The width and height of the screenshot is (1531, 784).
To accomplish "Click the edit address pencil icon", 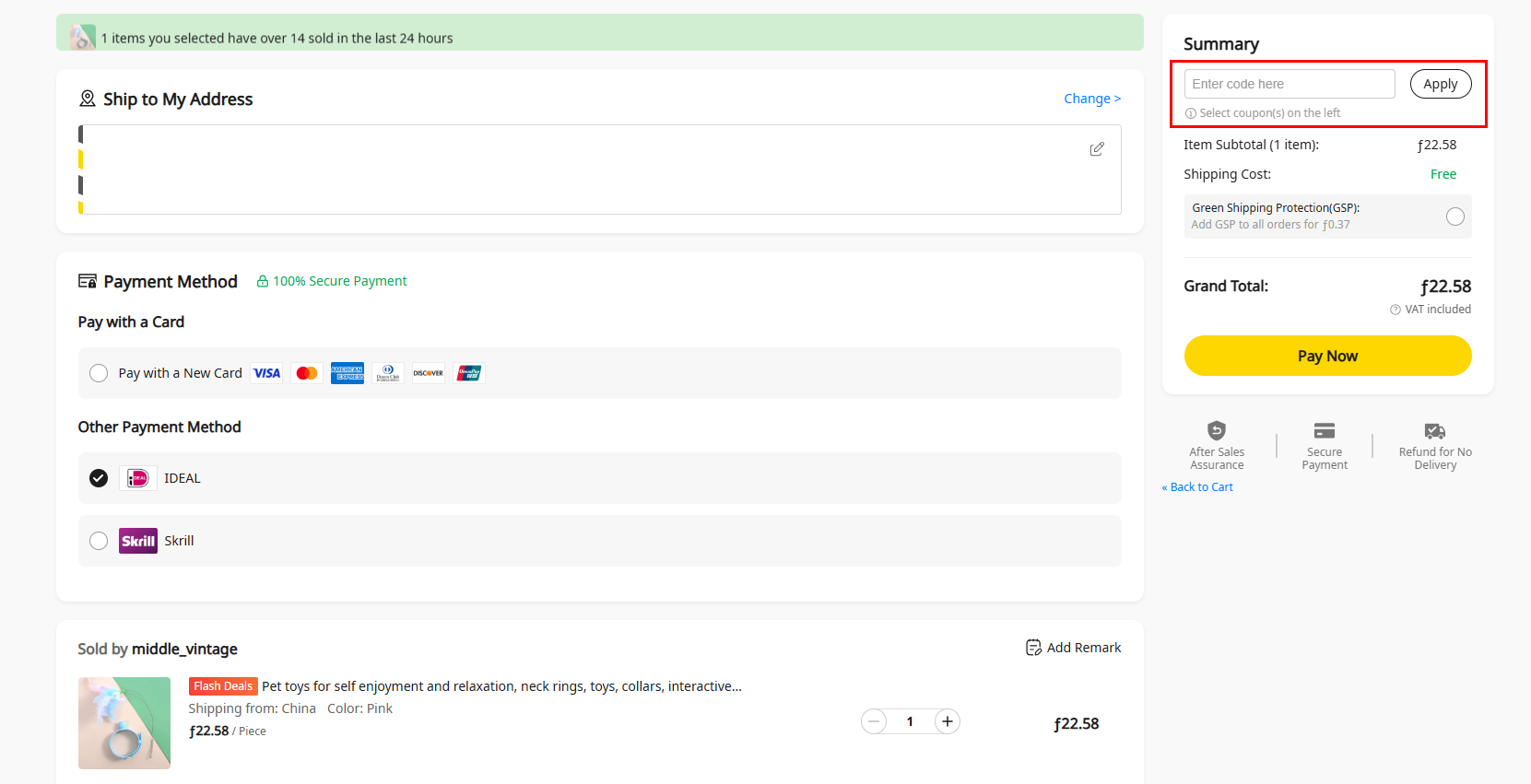I will (1097, 149).
